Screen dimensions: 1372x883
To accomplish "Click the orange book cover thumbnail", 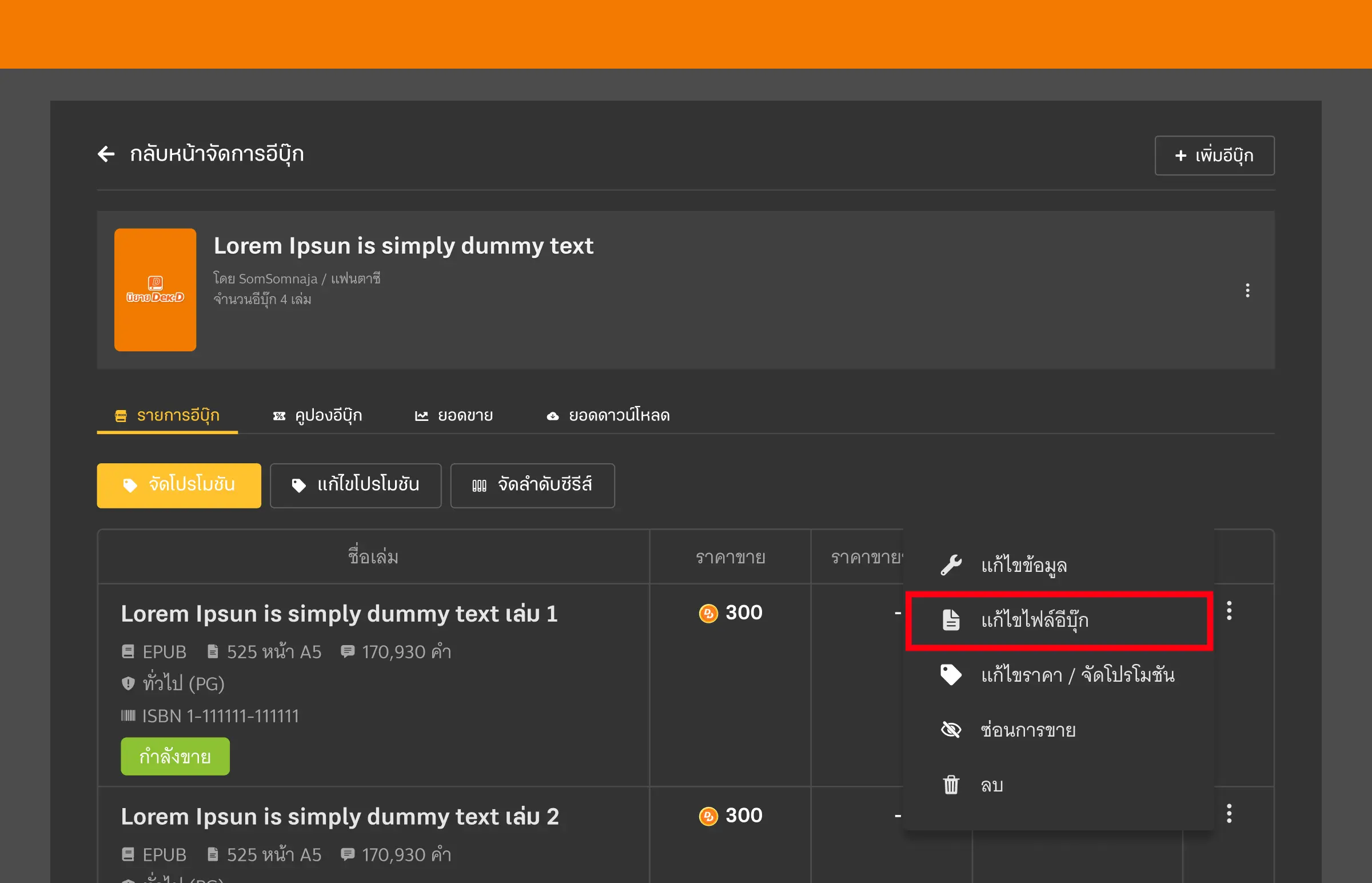I will click(155, 289).
